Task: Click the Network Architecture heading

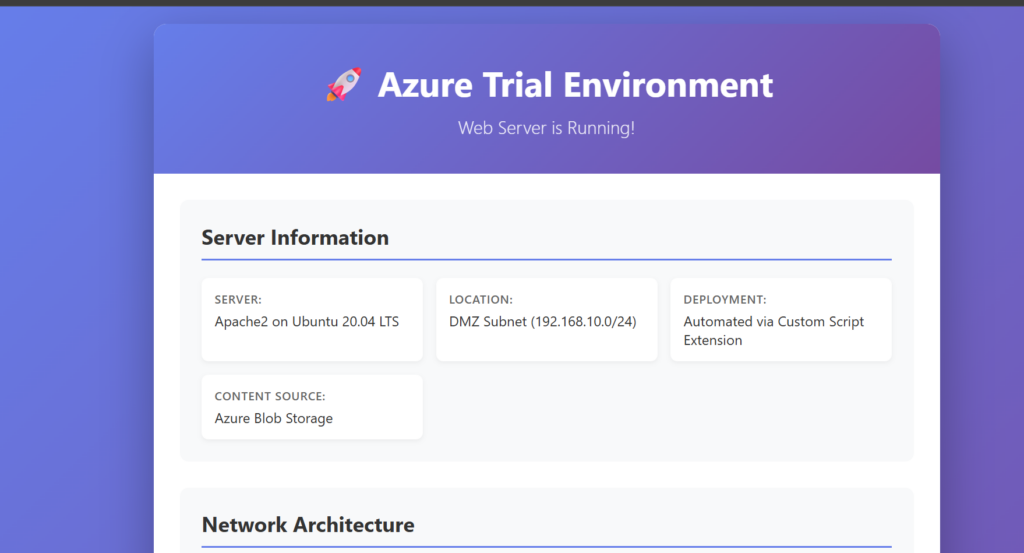Action: [307, 525]
